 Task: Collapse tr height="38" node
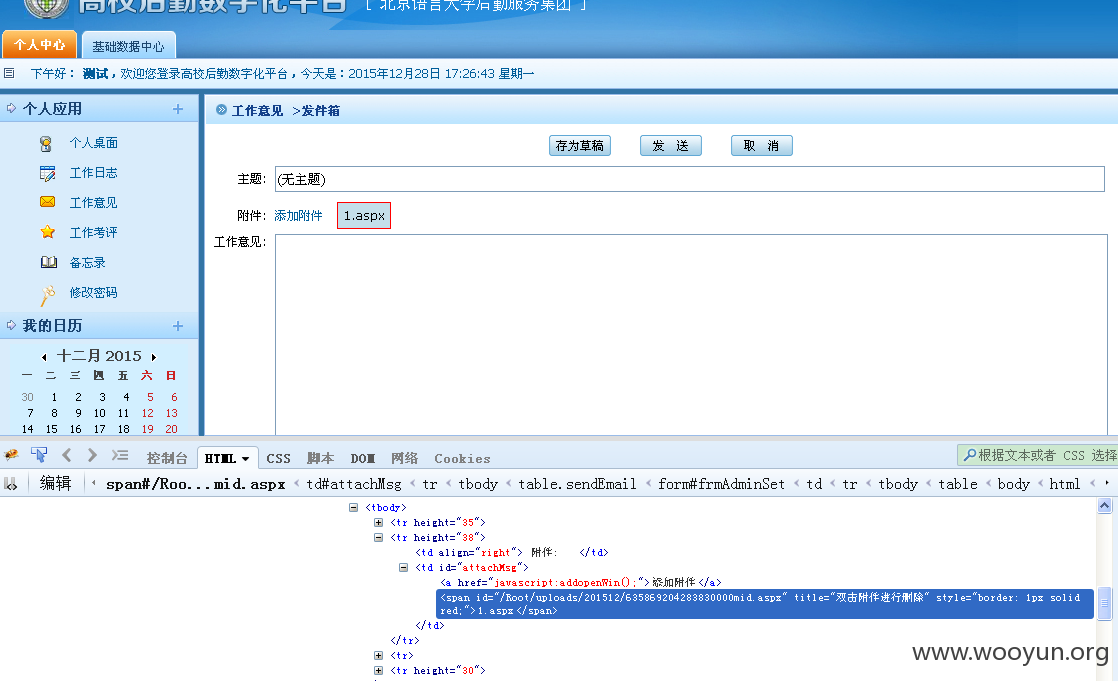pyautogui.click(x=379, y=538)
